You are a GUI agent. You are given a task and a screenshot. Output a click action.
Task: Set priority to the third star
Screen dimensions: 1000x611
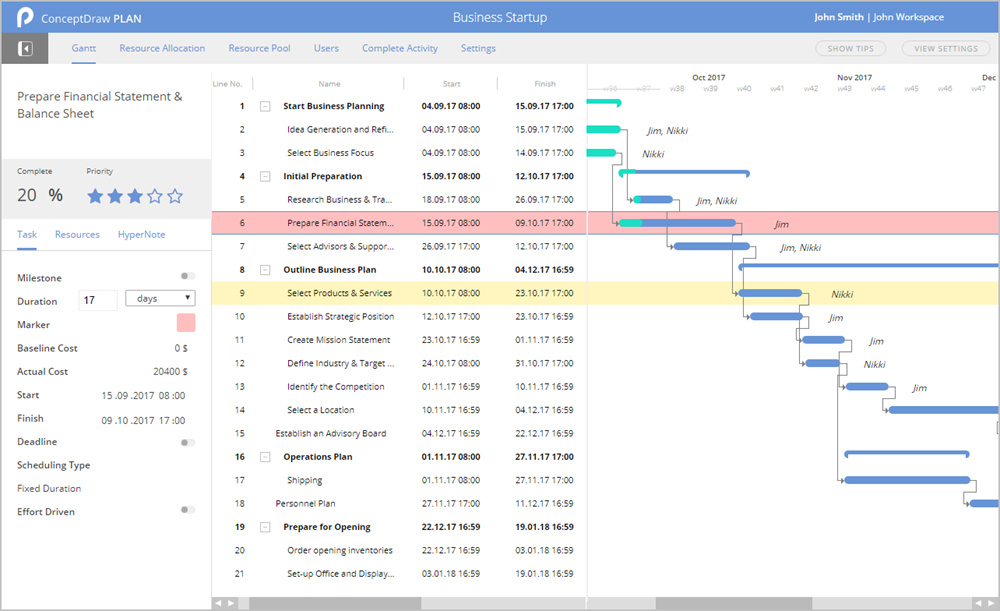click(135, 196)
